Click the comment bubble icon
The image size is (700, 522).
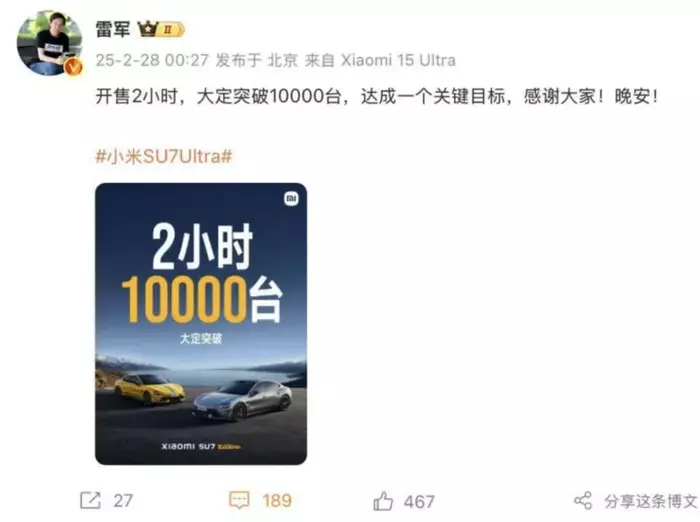239,501
